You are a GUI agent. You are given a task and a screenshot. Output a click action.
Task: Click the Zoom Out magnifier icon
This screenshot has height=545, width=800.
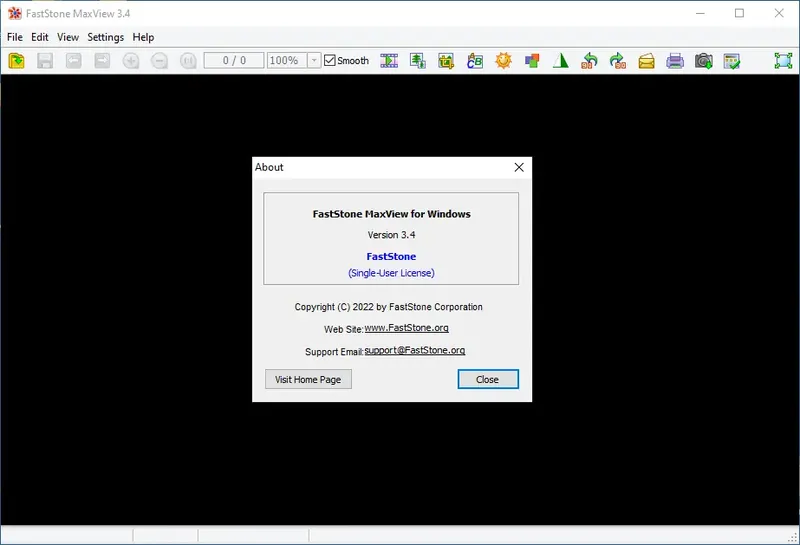point(159,61)
